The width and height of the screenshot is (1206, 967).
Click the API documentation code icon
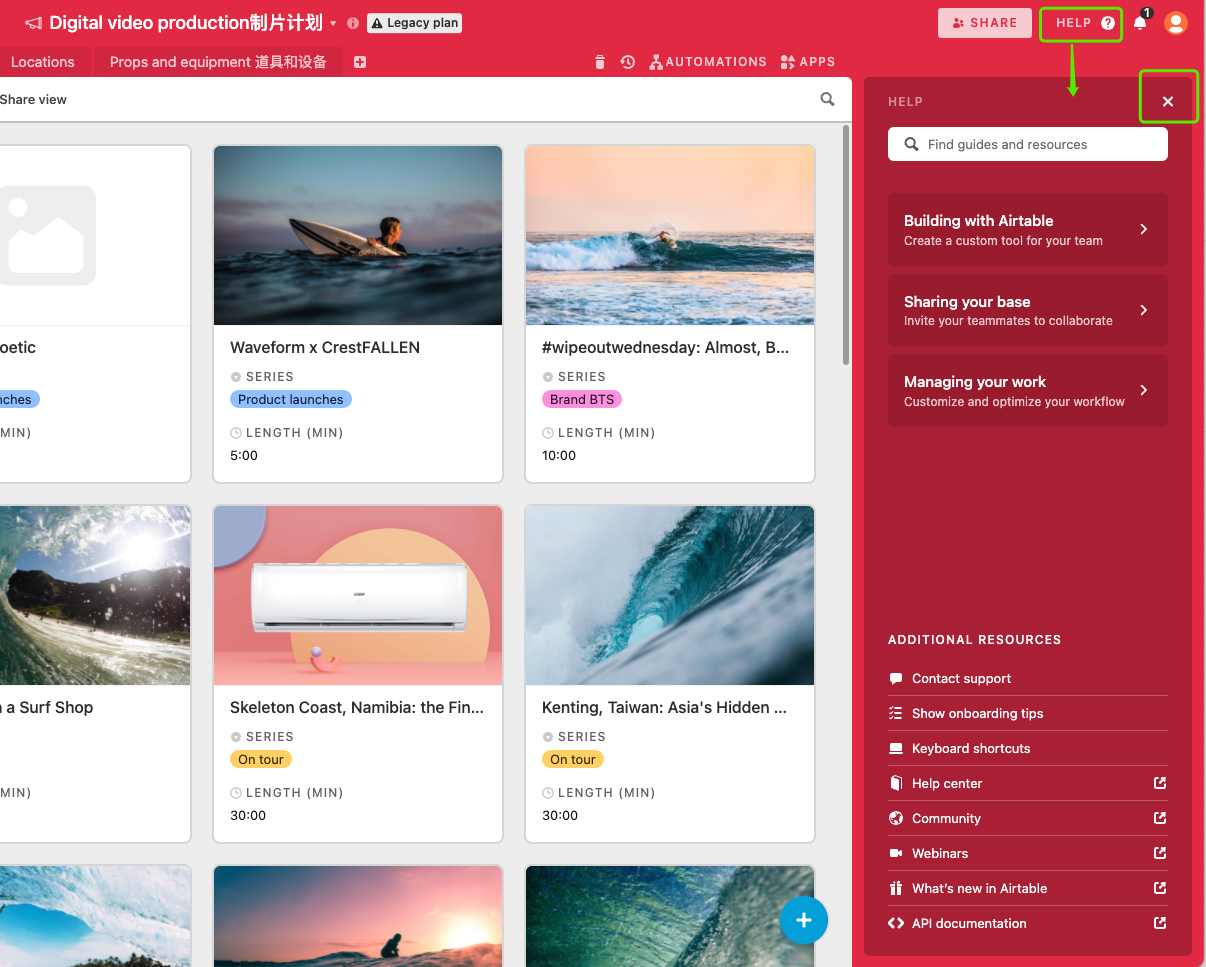pyautogui.click(x=896, y=923)
